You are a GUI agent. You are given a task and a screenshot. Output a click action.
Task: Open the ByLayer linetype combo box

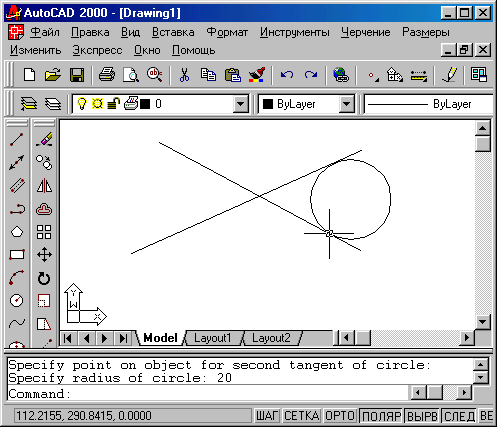tap(429, 104)
